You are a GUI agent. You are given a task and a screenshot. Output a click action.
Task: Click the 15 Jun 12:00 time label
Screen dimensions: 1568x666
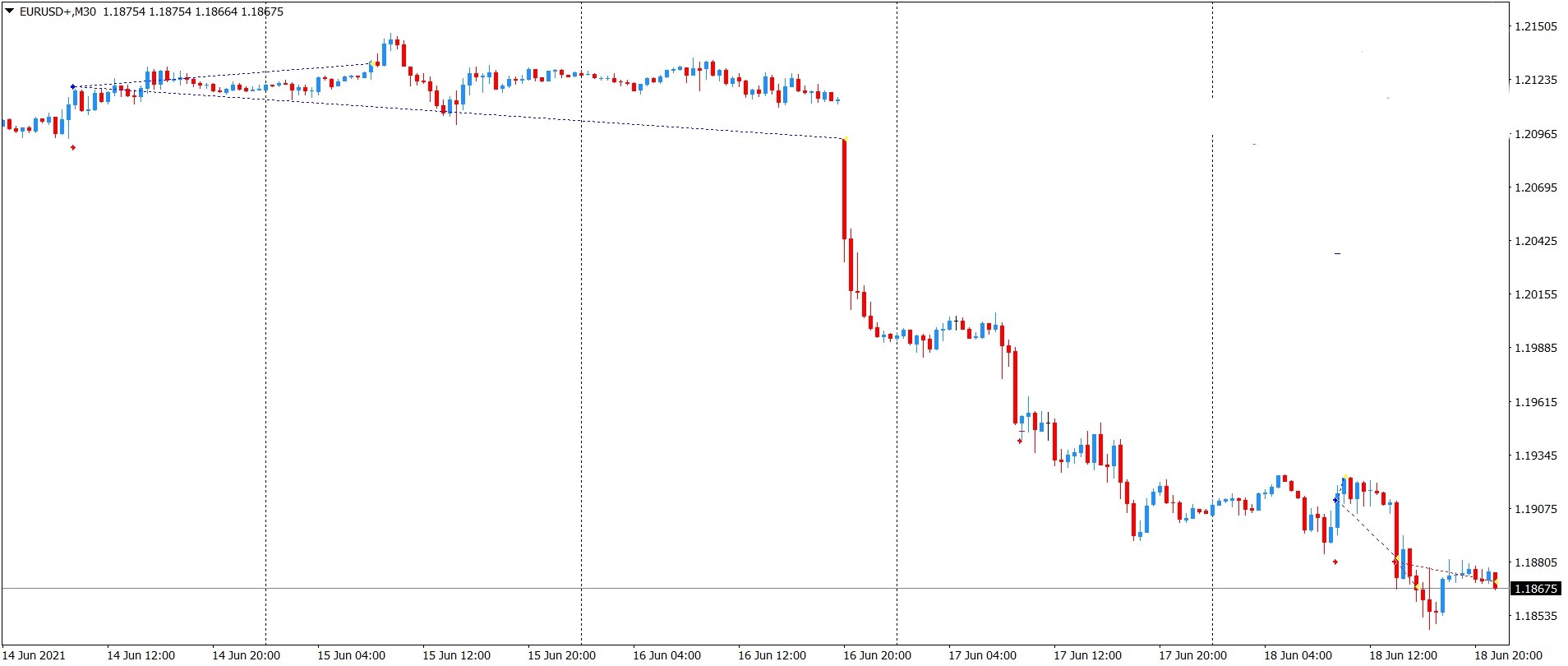456,655
